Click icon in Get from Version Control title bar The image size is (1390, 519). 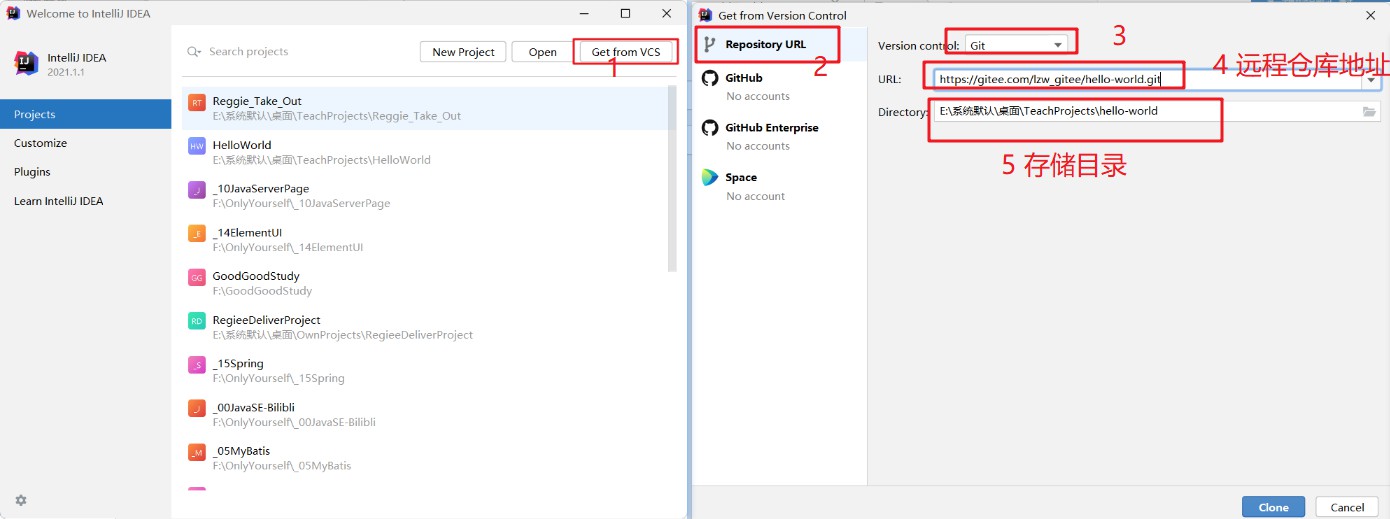[x=705, y=15]
